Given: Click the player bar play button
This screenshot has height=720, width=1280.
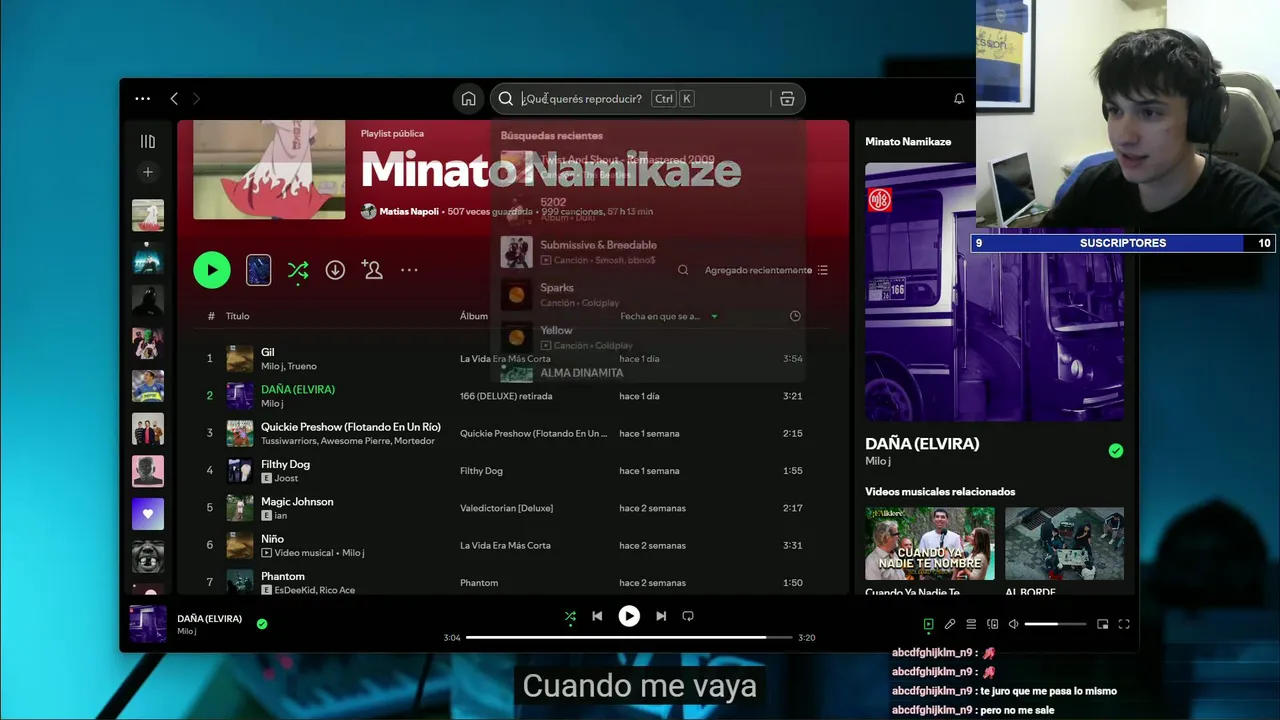Looking at the screenshot, I should pyautogui.click(x=629, y=616).
